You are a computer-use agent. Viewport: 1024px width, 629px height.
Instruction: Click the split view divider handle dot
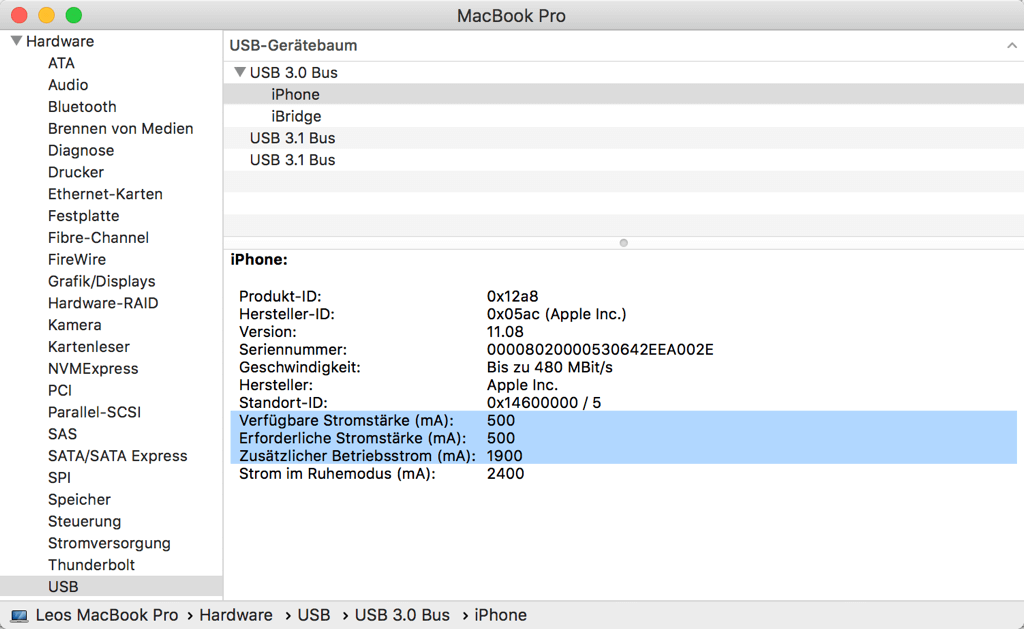pos(624,243)
